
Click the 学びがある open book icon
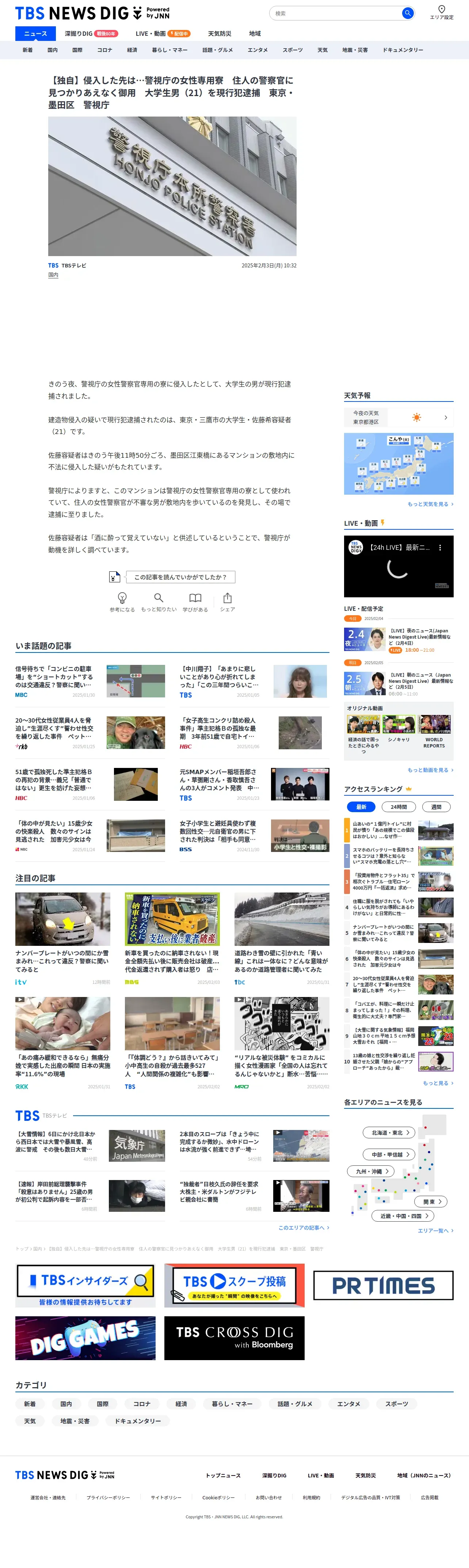point(195,598)
